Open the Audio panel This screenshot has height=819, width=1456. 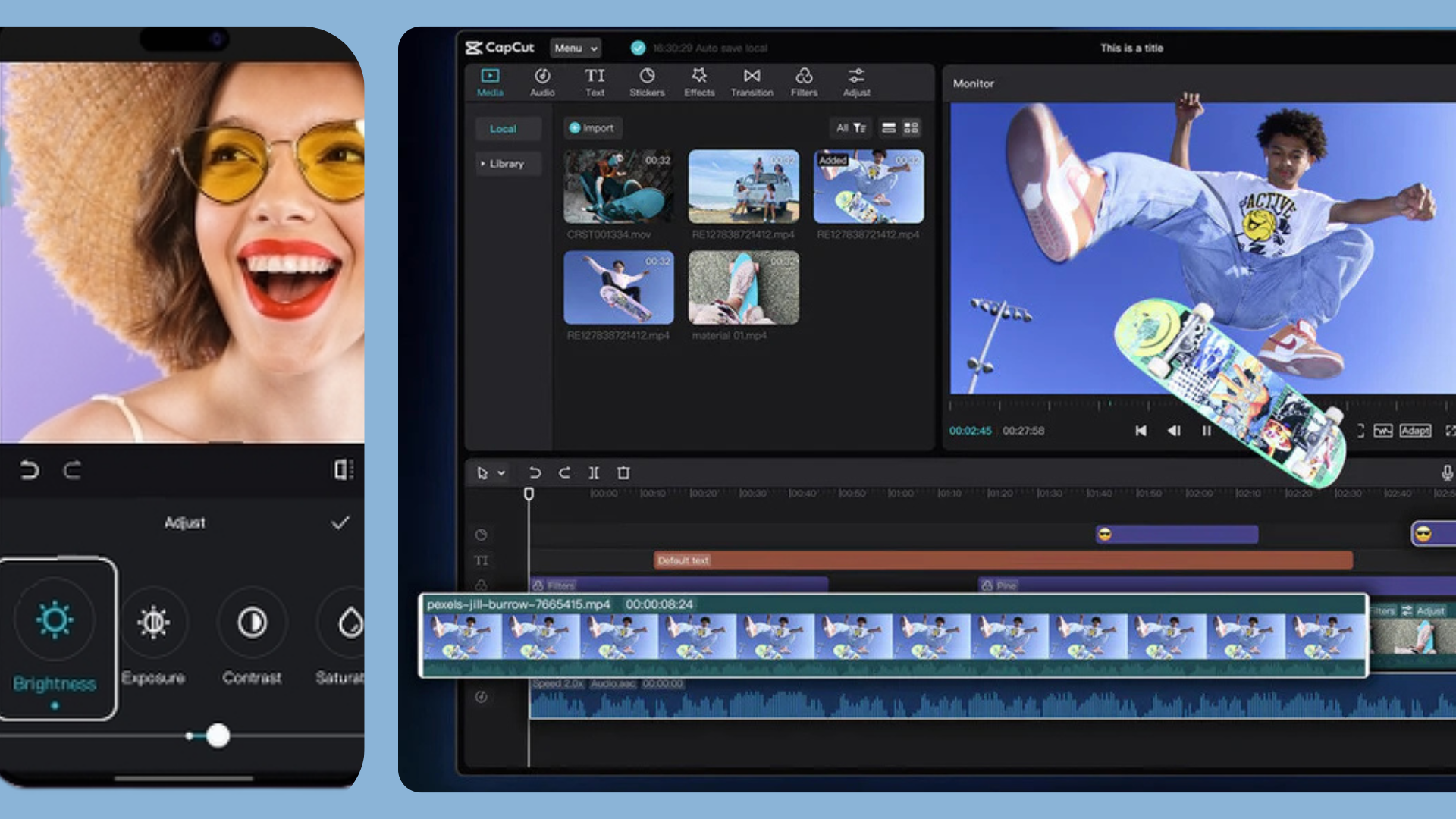point(542,82)
